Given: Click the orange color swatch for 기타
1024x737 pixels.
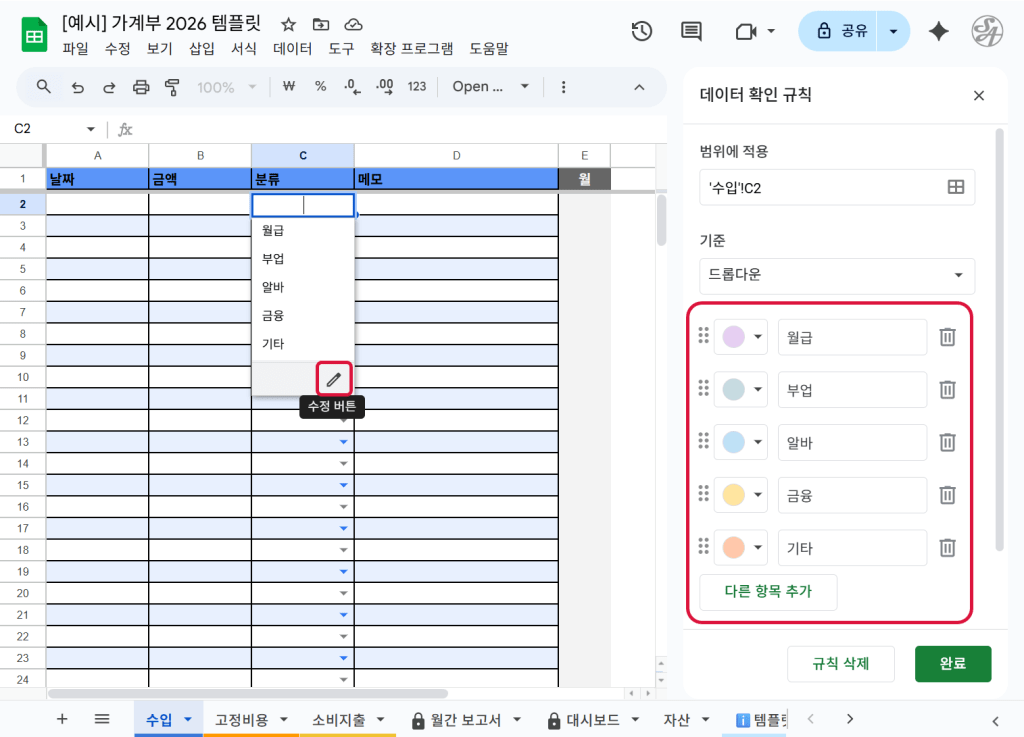Looking at the screenshot, I should tap(733, 547).
